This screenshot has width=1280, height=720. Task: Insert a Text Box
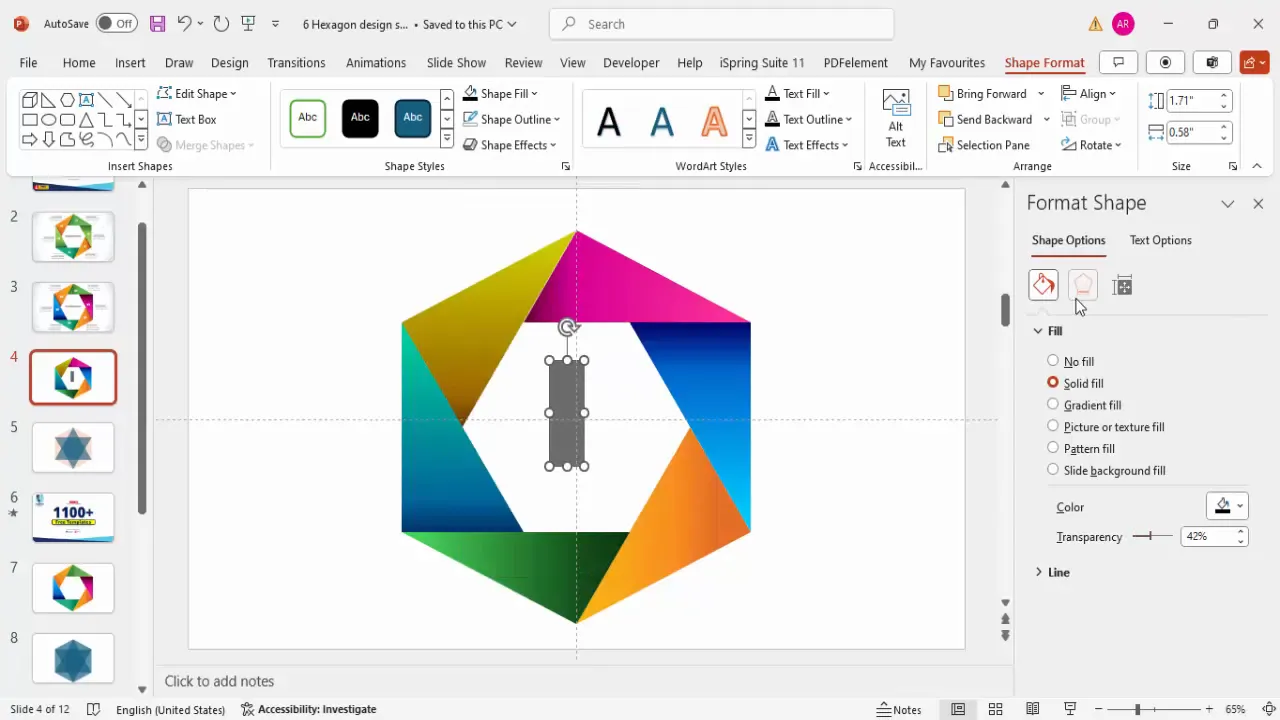187,119
